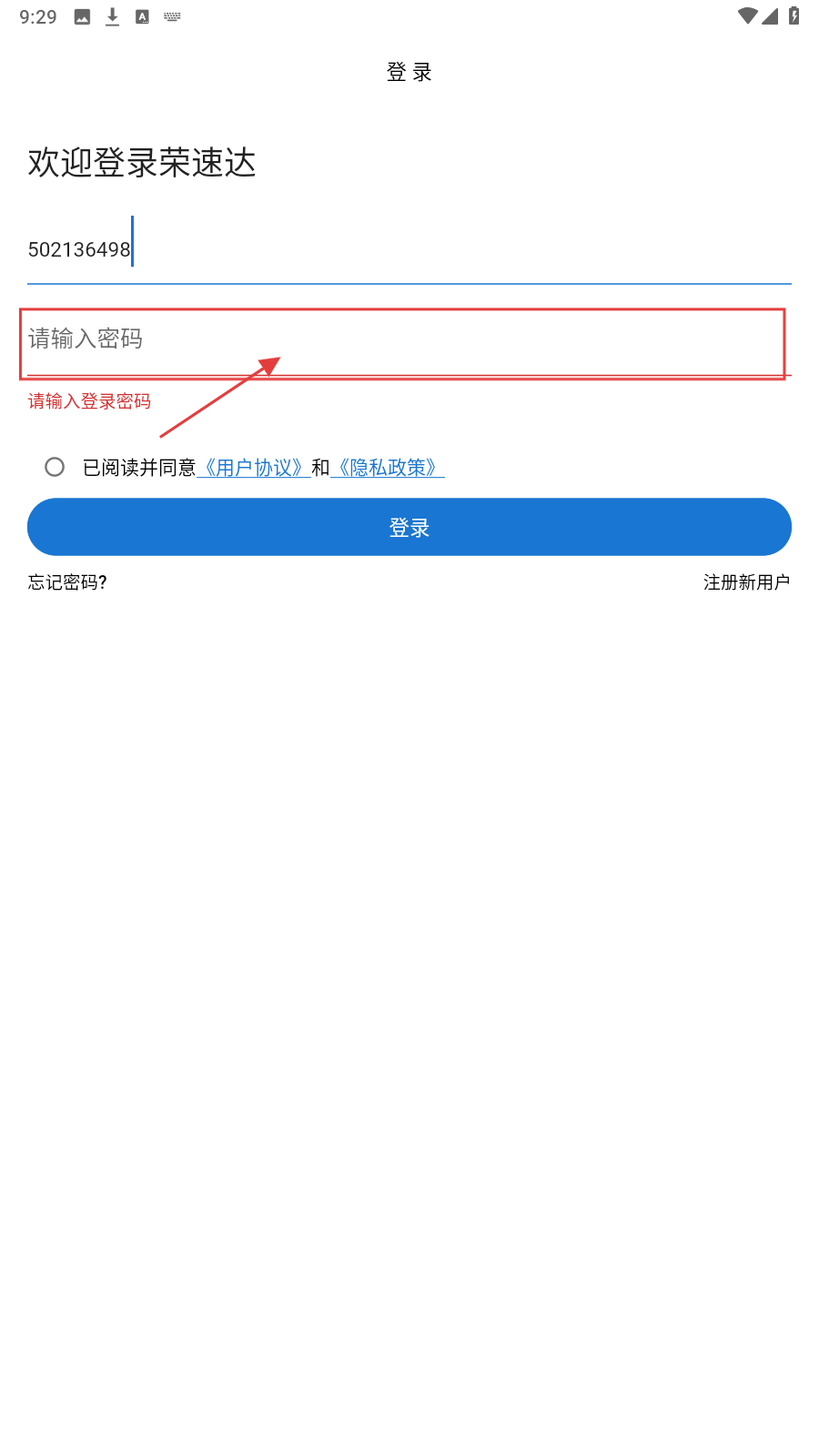Tap 忘记密码? to recover password
Screen dimensions: 819x1456
[x=67, y=582]
